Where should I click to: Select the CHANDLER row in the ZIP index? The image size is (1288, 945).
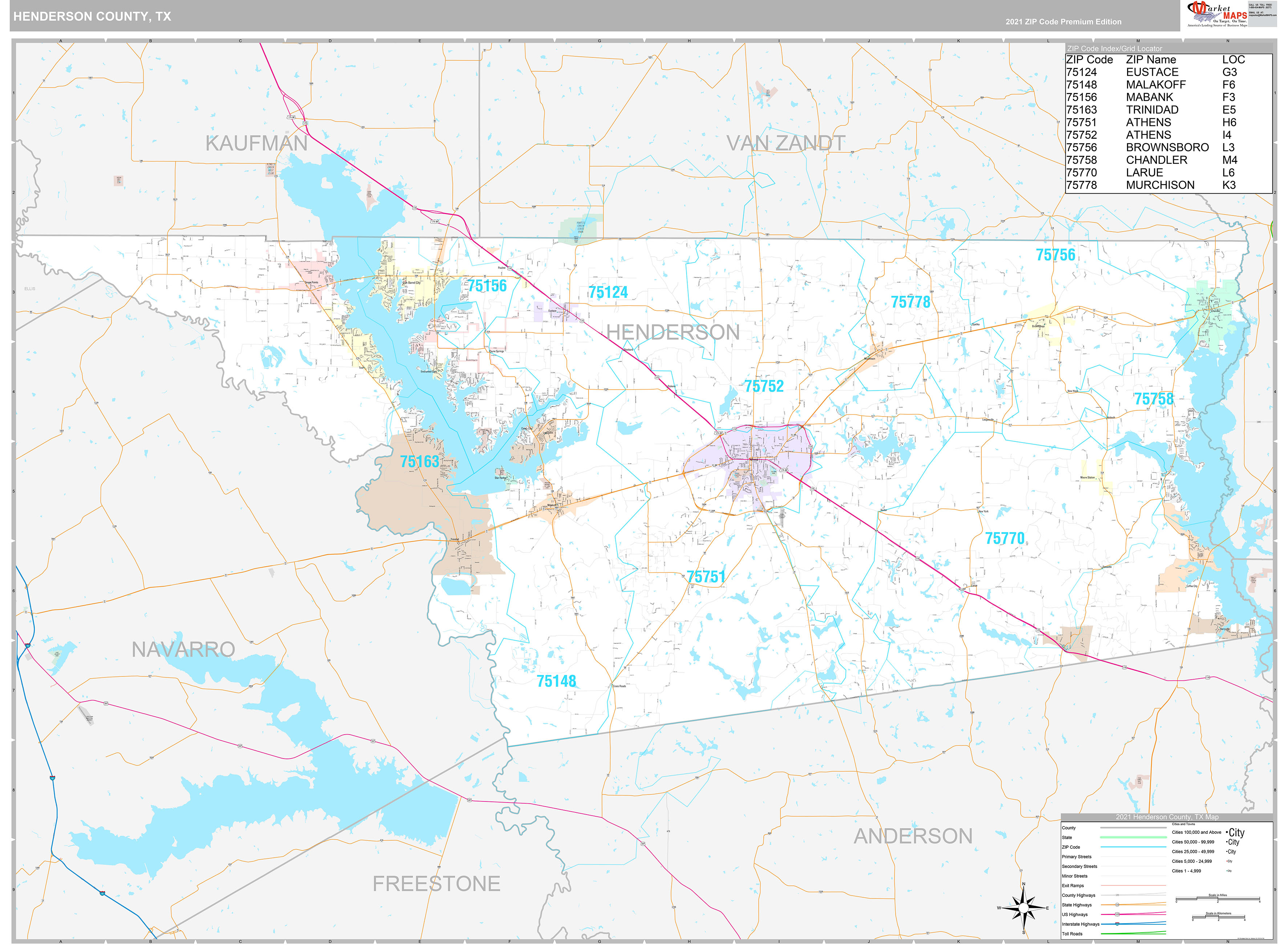click(x=1168, y=160)
